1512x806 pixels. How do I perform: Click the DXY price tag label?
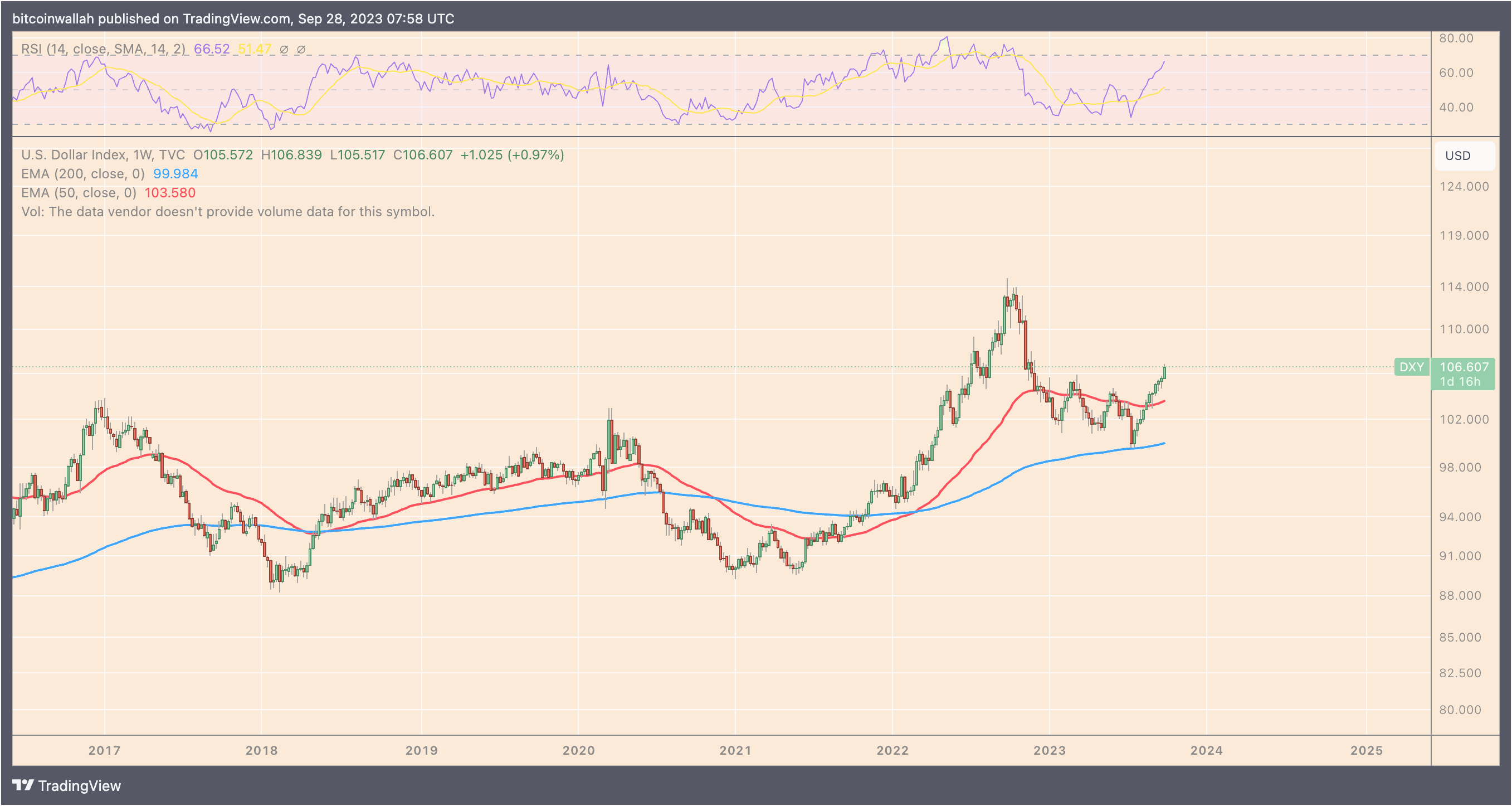[1411, 367]
